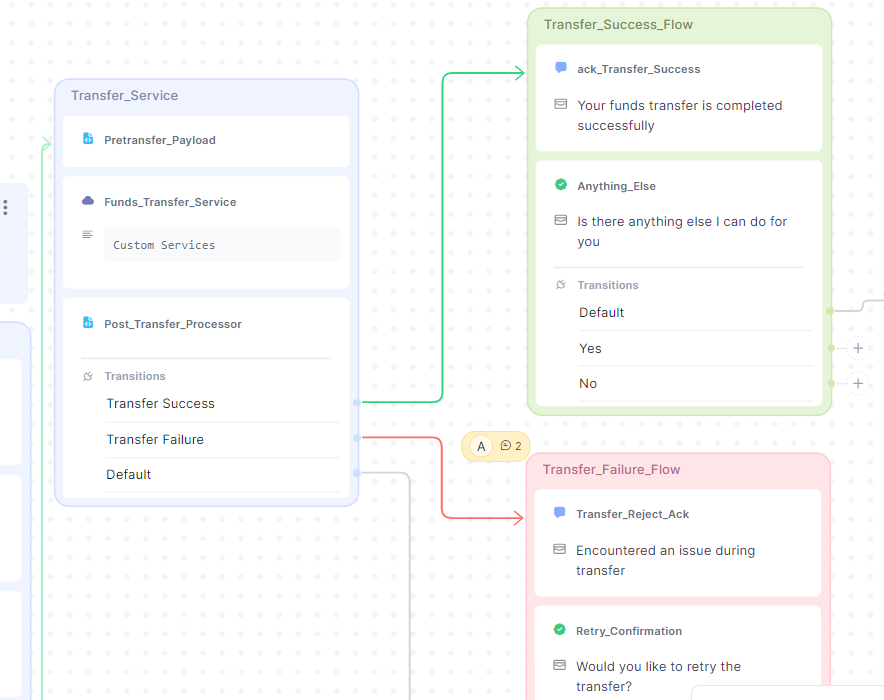Select the Transfer Success transition row
884x700 pixels.
(161, 404)
